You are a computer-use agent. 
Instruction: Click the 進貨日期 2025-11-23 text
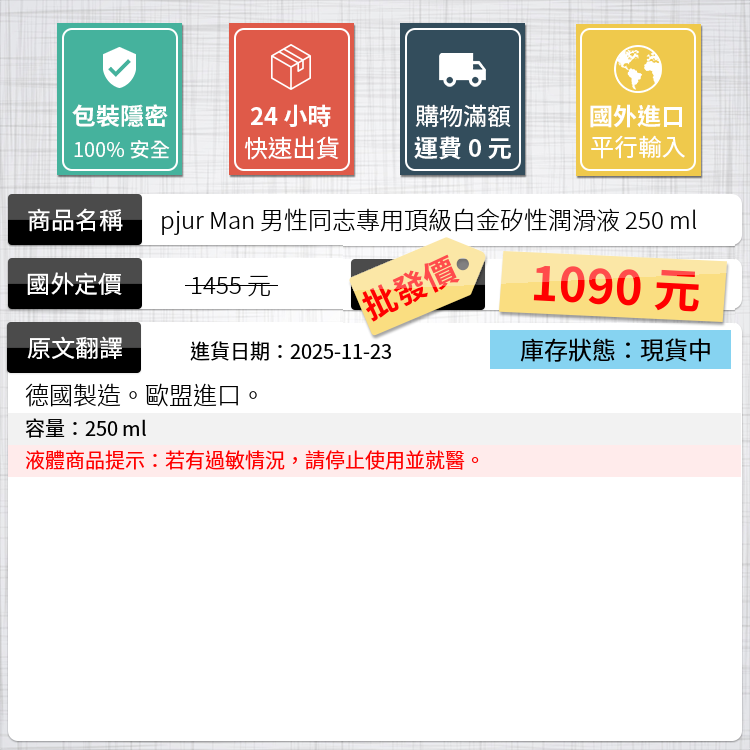coord(291,352)
